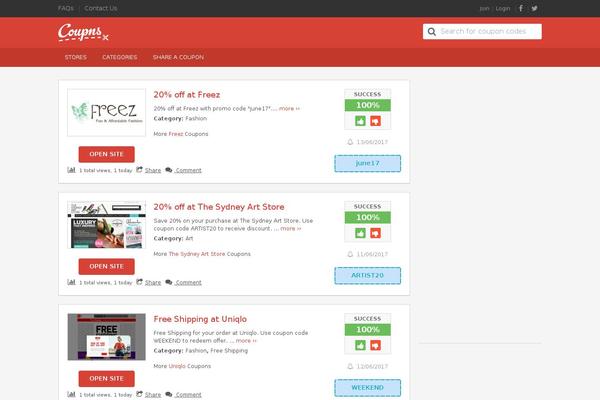Click the search magnifier icon

coord(432,32)
